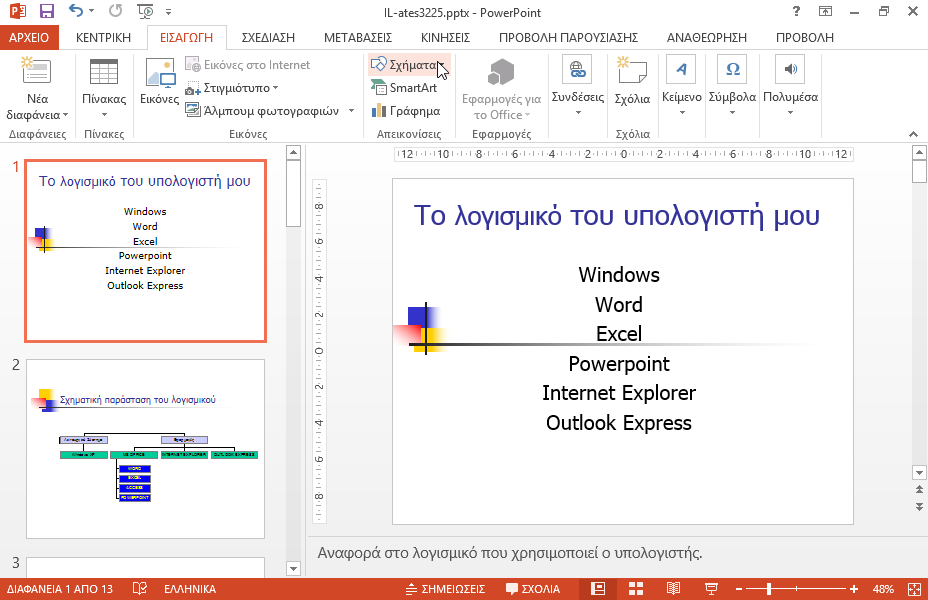Add a comment with Σχόλια icon

[632, 82]
